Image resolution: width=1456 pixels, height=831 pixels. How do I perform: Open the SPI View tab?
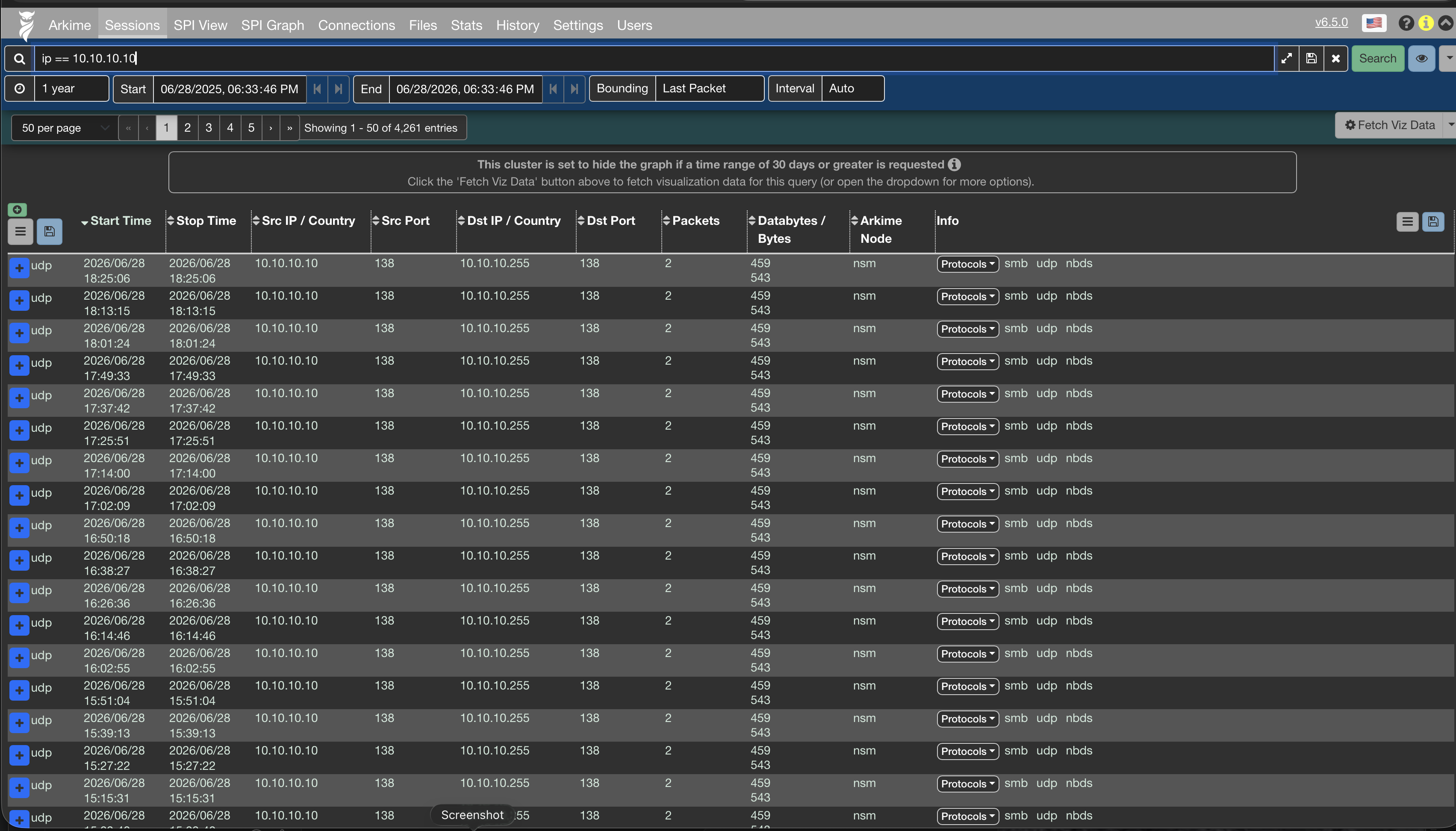tap(200, 25)
